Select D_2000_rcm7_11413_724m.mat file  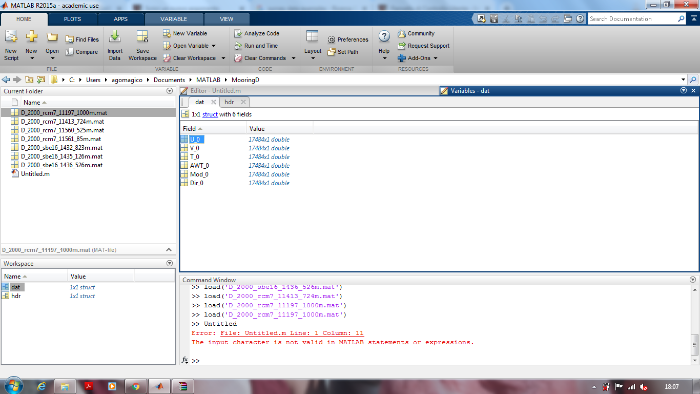(x=62, y=121)
